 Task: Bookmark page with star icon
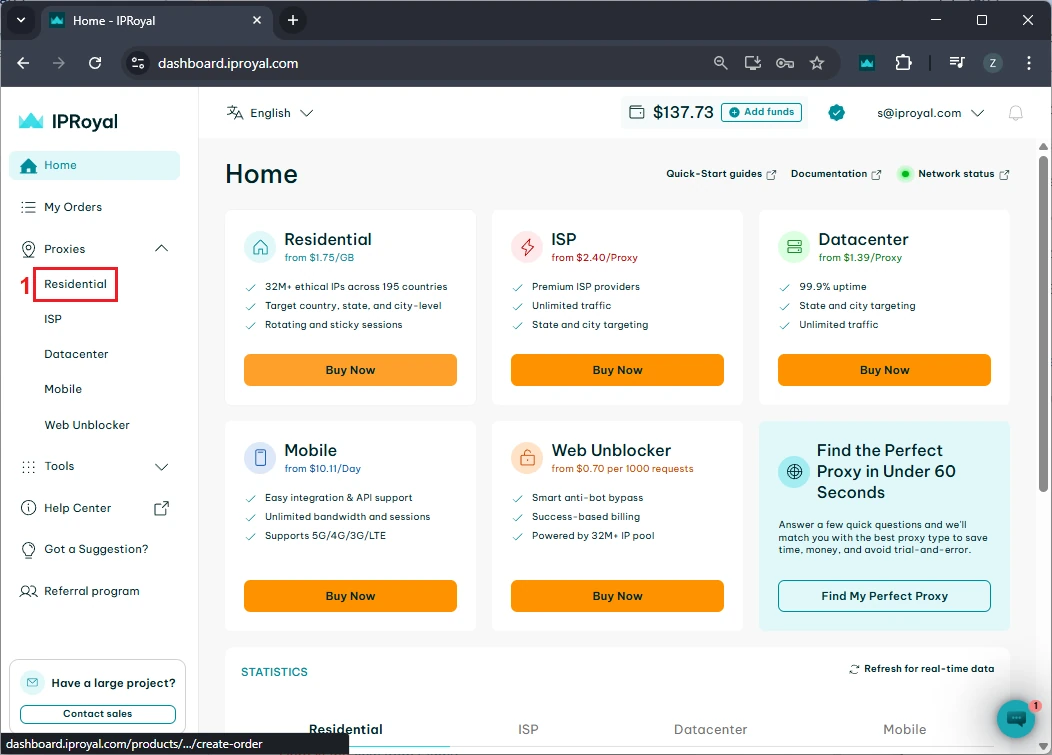pyautogui.click(x=817, y=63)
